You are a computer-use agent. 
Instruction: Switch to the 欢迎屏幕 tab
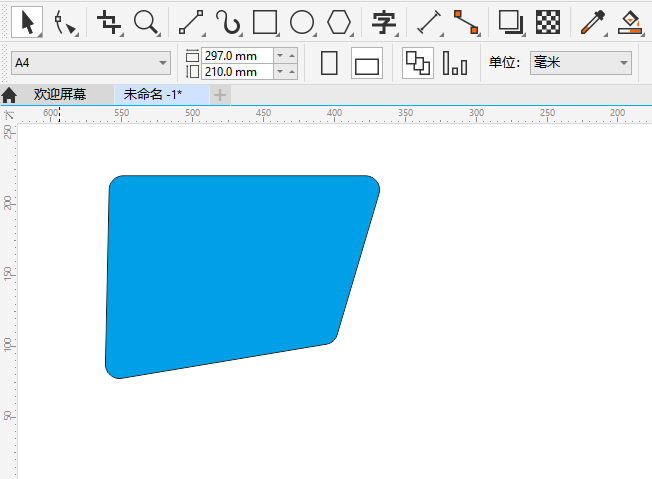click(x=60, y=95)
